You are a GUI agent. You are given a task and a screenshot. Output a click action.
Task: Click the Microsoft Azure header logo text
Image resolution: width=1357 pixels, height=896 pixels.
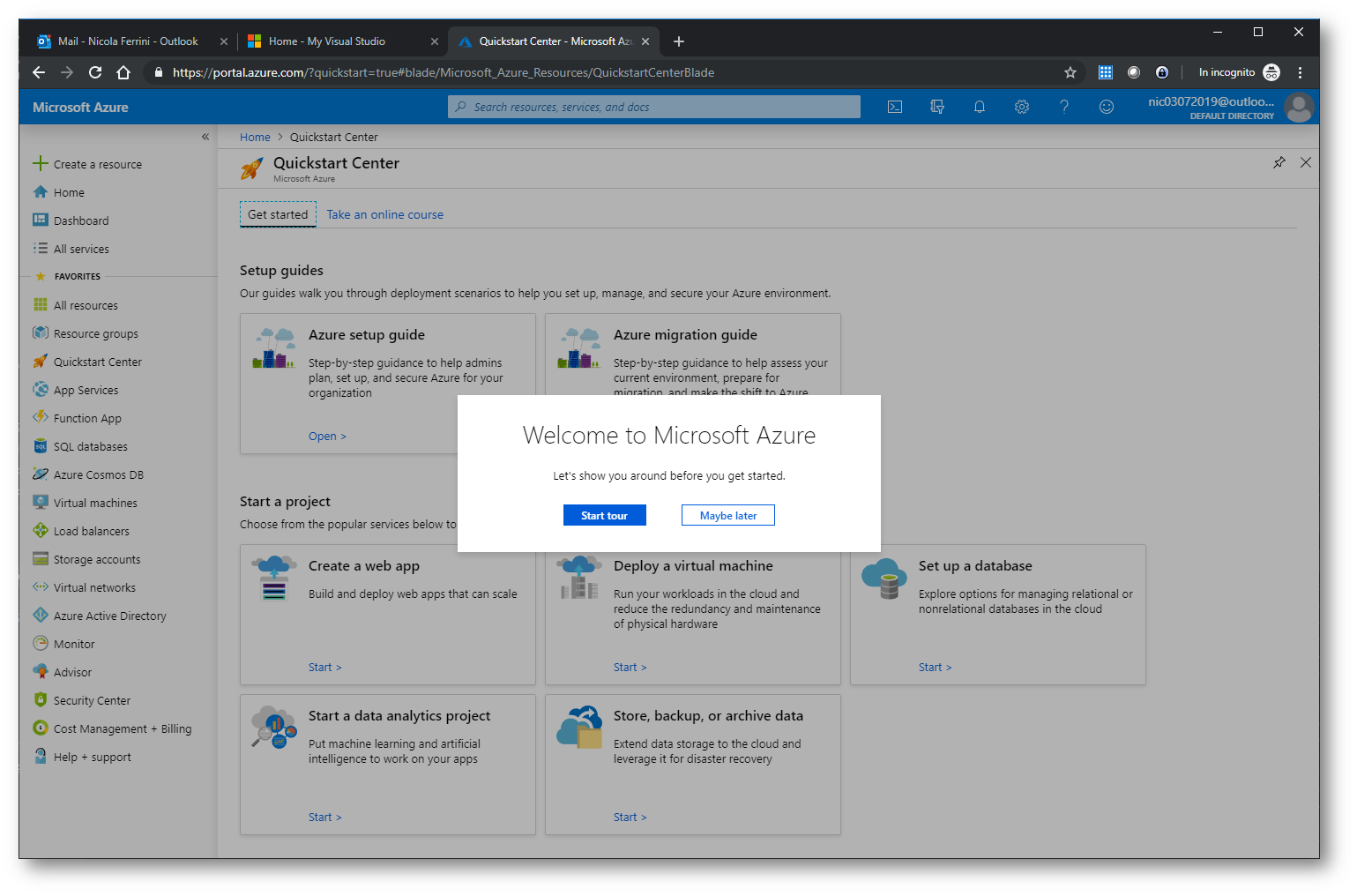coord(80,107)
